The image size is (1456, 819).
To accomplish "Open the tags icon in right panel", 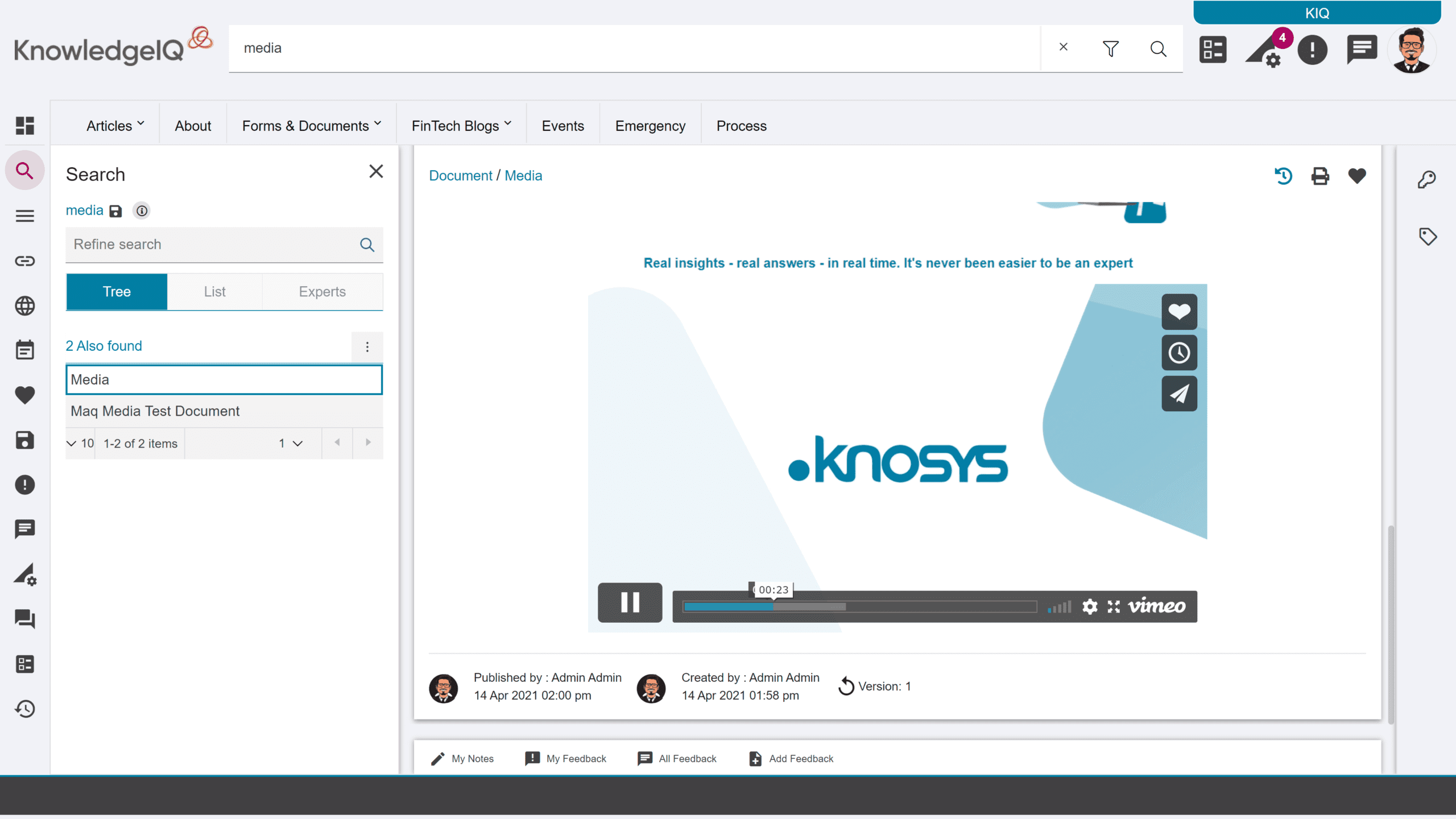I will [1428, 236].
